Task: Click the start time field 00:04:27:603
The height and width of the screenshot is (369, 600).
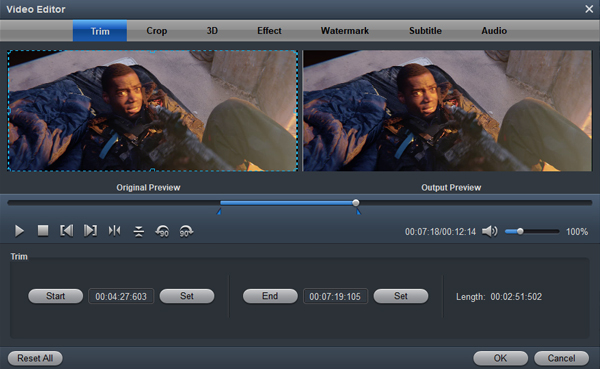Action: pos(121,296)
